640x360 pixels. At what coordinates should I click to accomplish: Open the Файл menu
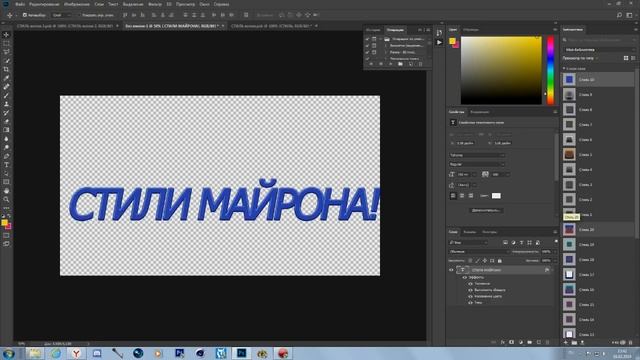tap(20, 4)
